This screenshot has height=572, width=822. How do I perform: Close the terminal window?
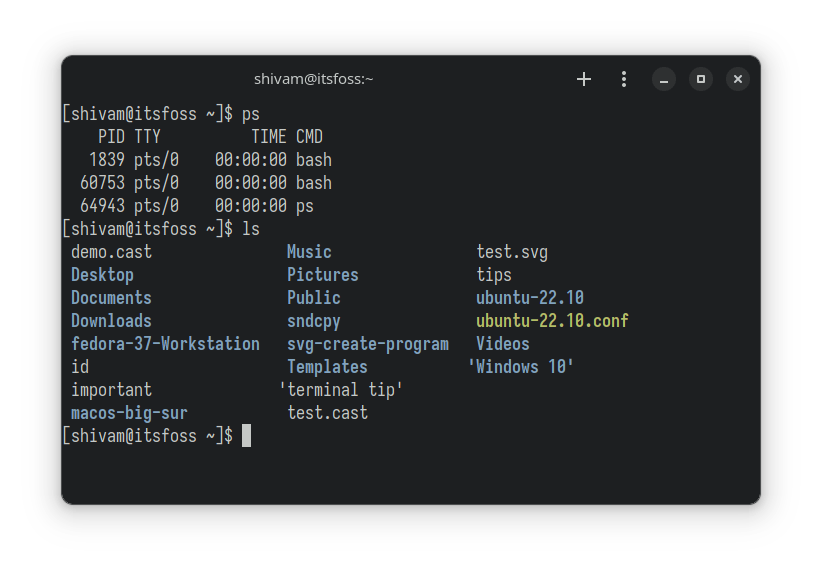(x=737, y=79)
